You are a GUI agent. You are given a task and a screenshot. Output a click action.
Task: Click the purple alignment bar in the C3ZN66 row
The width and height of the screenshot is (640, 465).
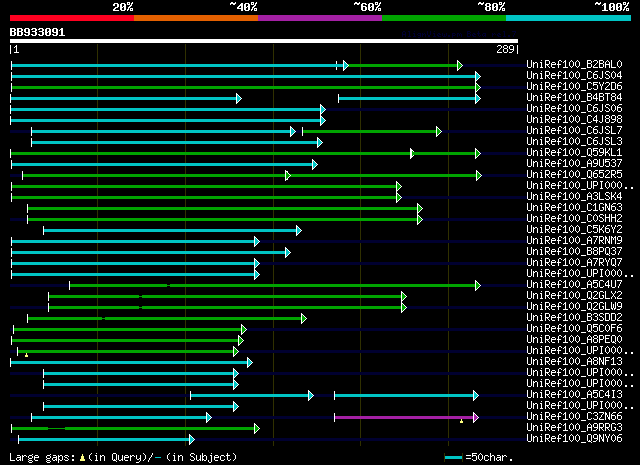click(x=404, y=417)
